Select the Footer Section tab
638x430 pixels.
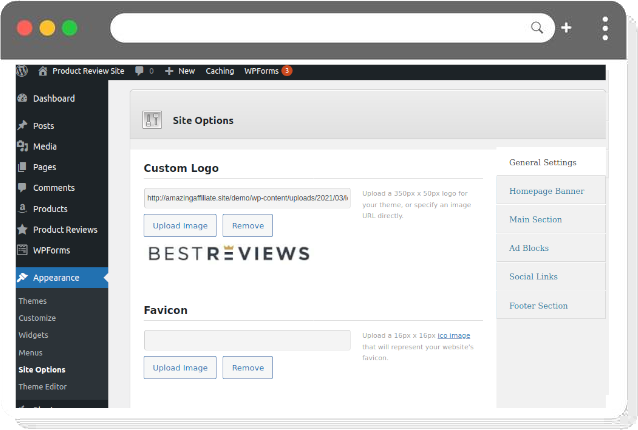(538, 306)
